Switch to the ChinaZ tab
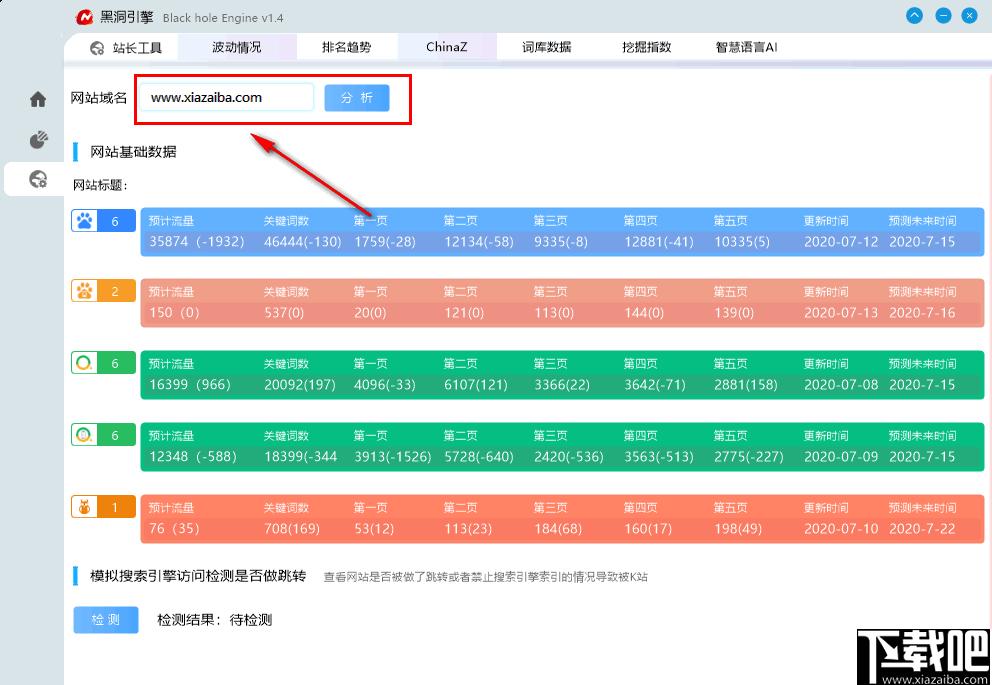The image size is (992, 685). (447, 47)
